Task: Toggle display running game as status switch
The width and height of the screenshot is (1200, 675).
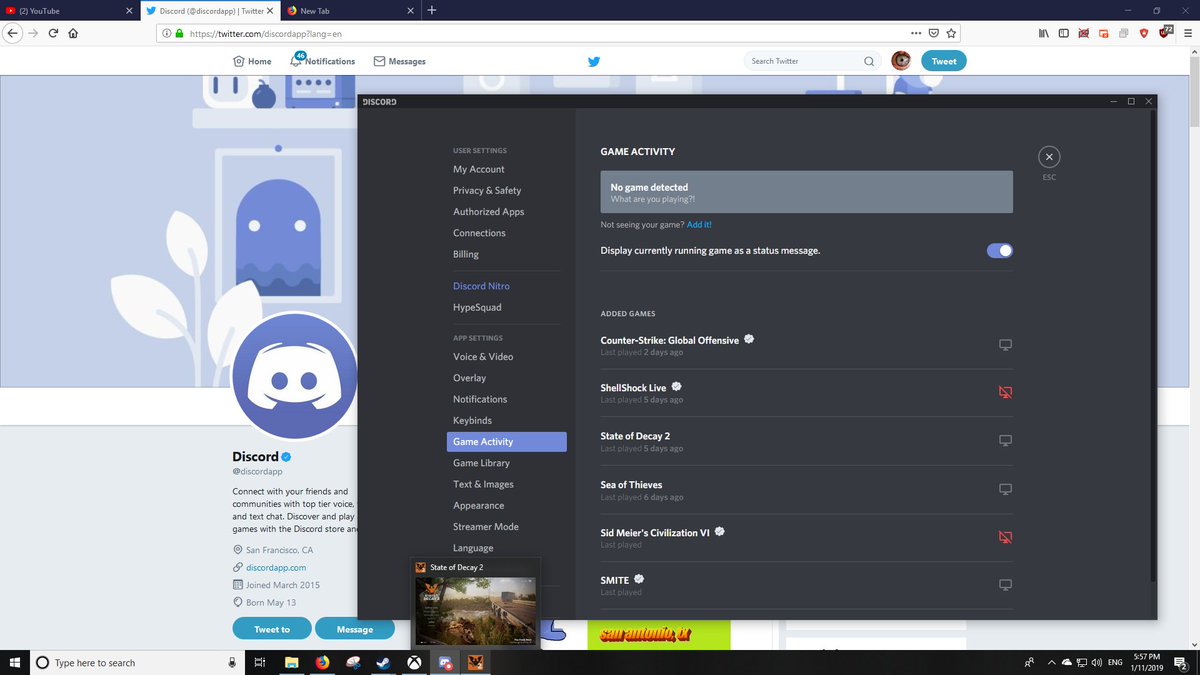Action: (x=999, y=250)
